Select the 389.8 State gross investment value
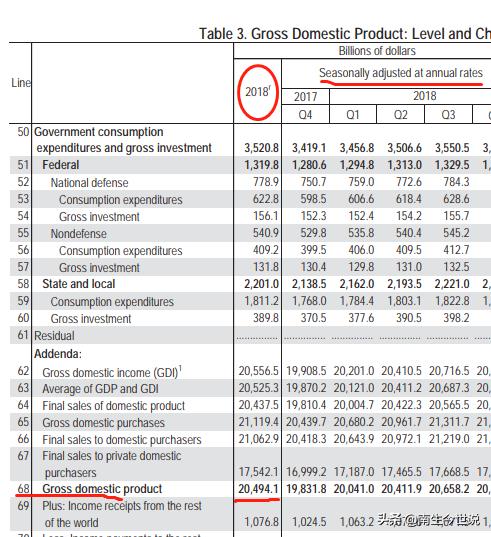The height and width of the screenshot is (537, 491). [x=266, y=318]
